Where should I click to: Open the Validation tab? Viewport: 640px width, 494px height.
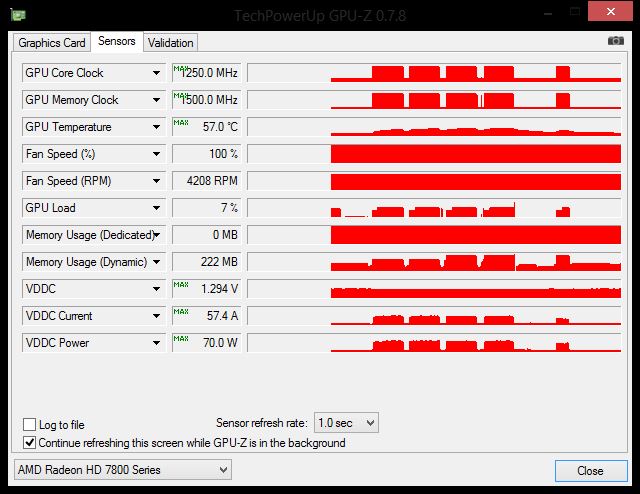(x=171, y=42)
